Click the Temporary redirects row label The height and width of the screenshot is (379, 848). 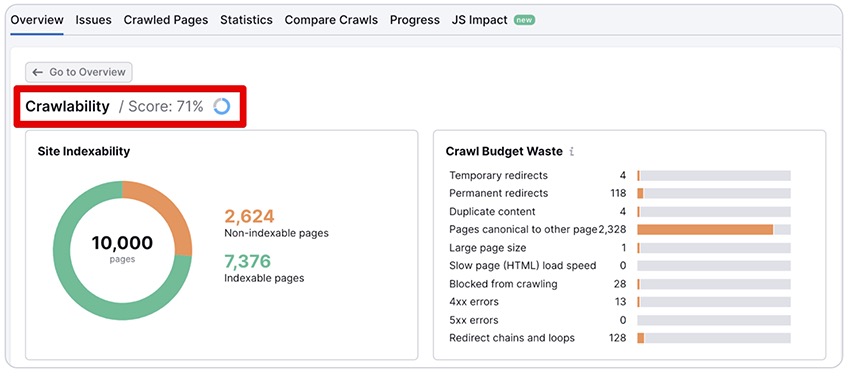click(498, 175)
